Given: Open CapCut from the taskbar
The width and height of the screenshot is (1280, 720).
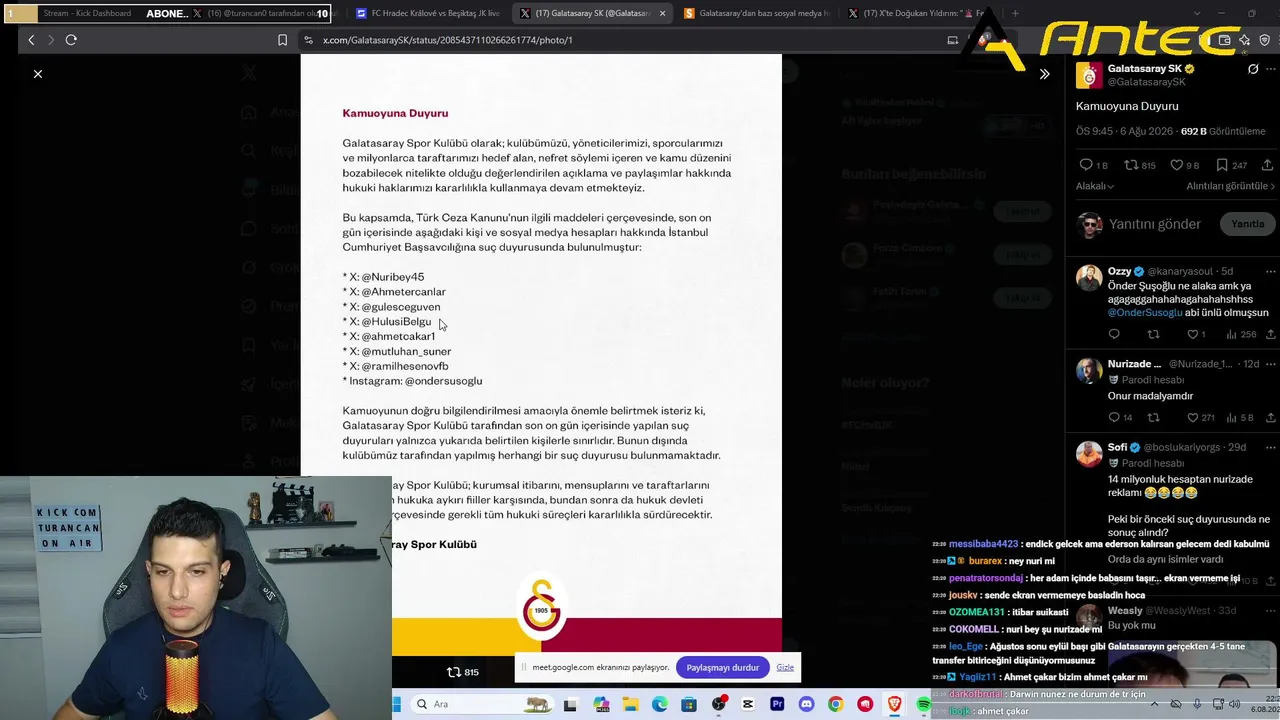Looking at the screenshot, I should (748, 704).
